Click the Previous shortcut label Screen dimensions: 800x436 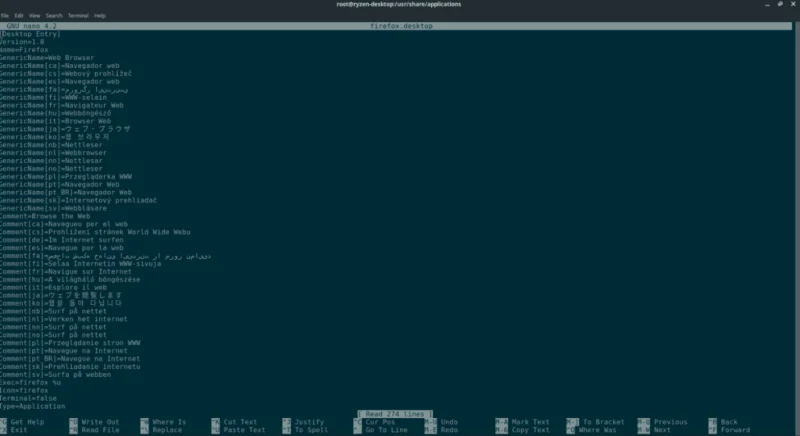pos(670,422)
